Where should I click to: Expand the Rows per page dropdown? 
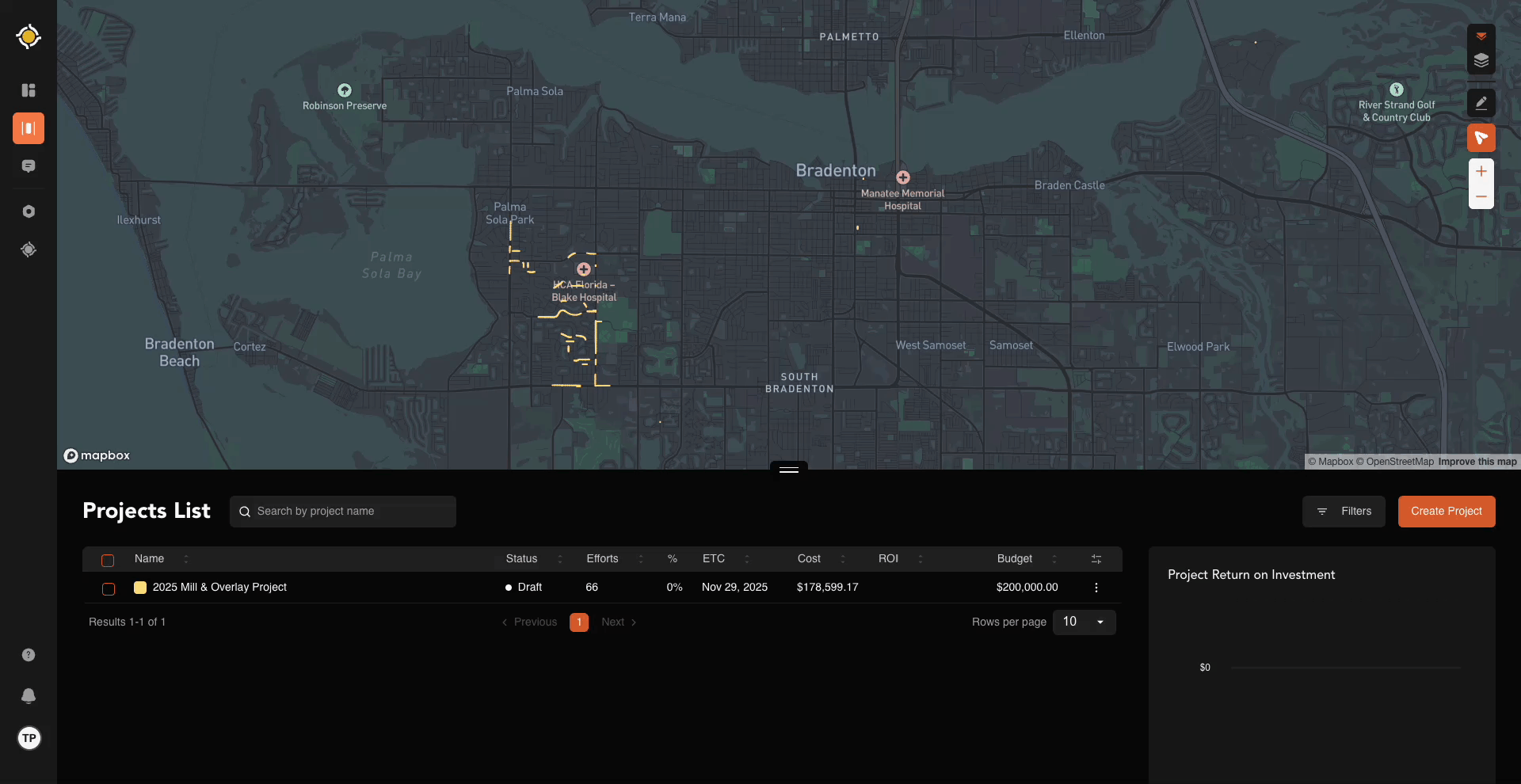pyautogui.click(x=1084, y=622)
